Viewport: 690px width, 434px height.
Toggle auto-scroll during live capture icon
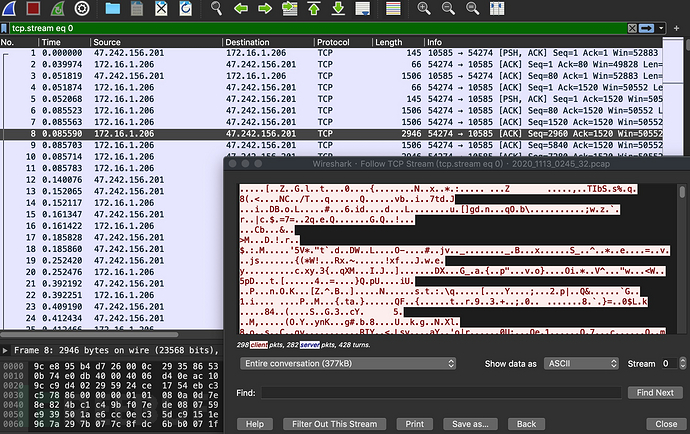click(x=363, y=8)
